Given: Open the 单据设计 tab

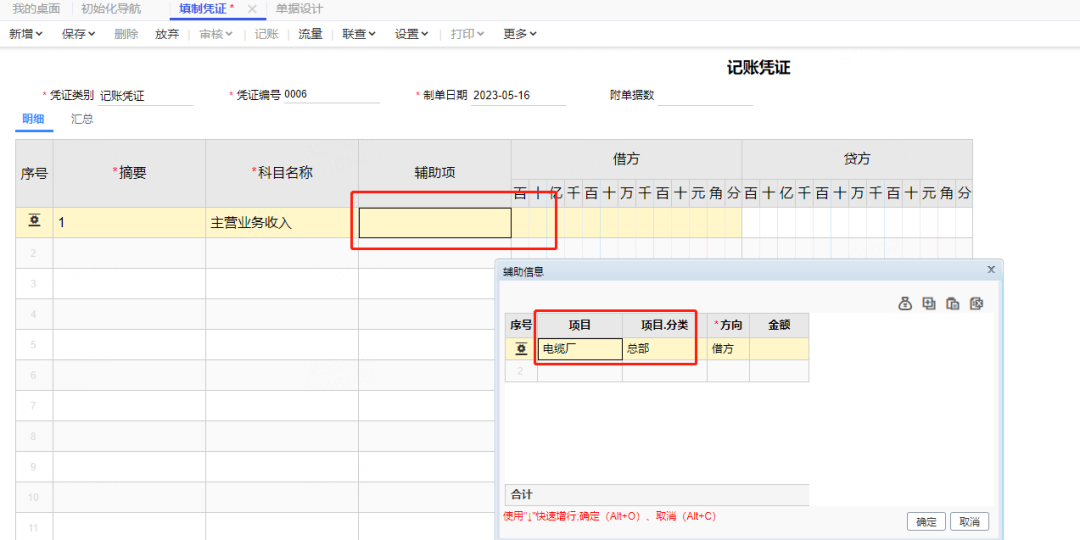Looking at the screenshot, I should coord(299,9).
